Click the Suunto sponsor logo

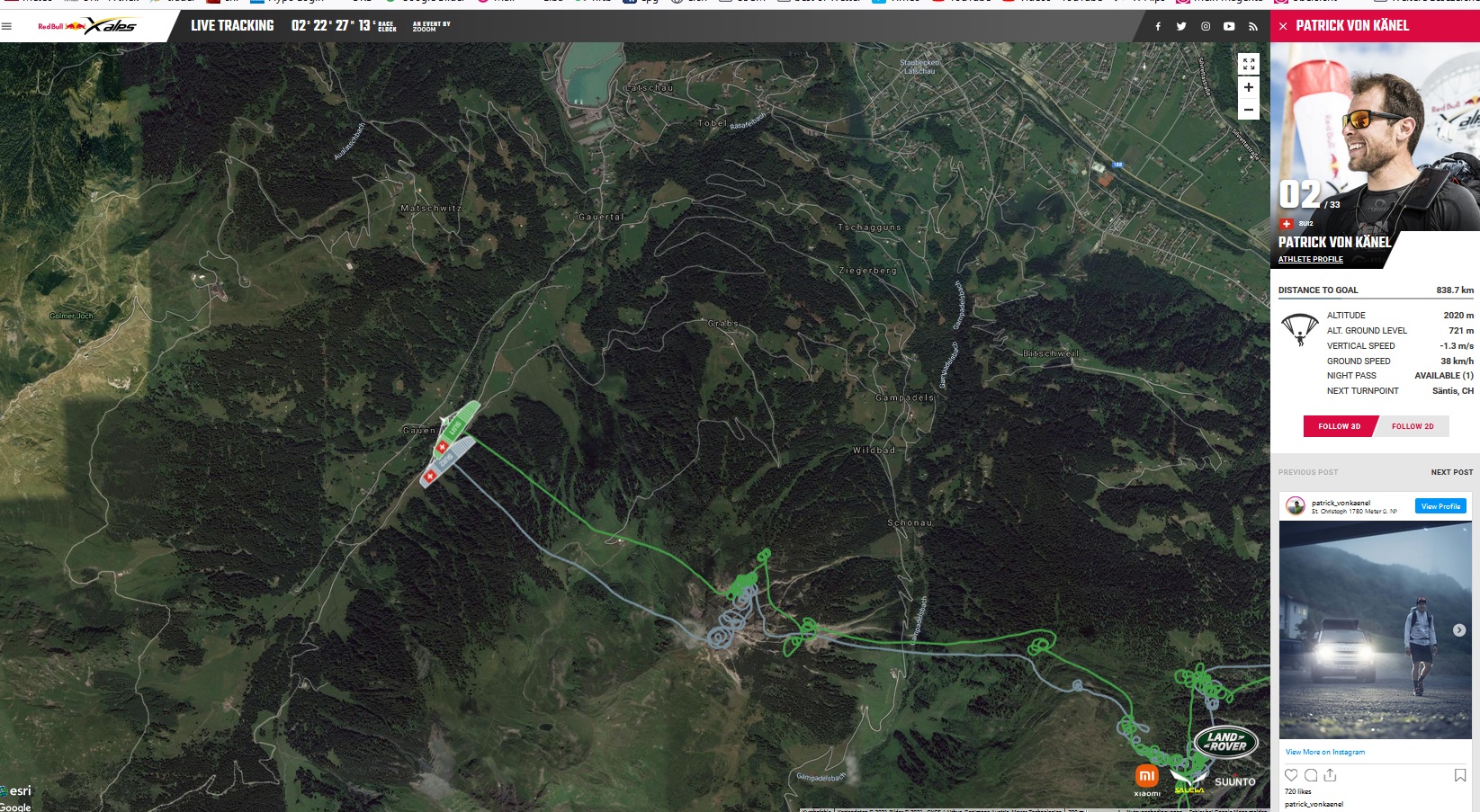pos(1234,781)
